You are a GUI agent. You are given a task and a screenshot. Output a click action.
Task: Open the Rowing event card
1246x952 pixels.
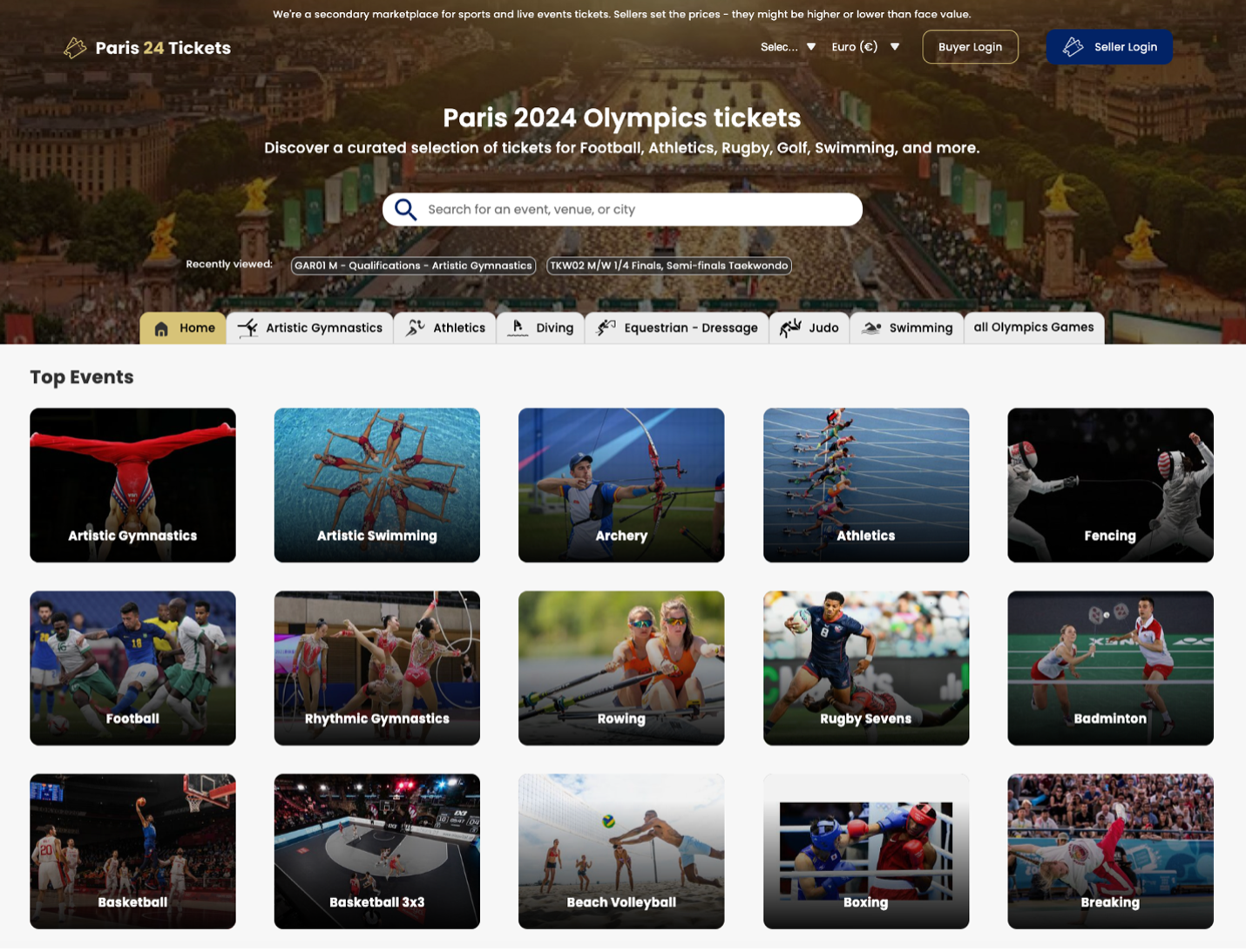click(621, 668)
